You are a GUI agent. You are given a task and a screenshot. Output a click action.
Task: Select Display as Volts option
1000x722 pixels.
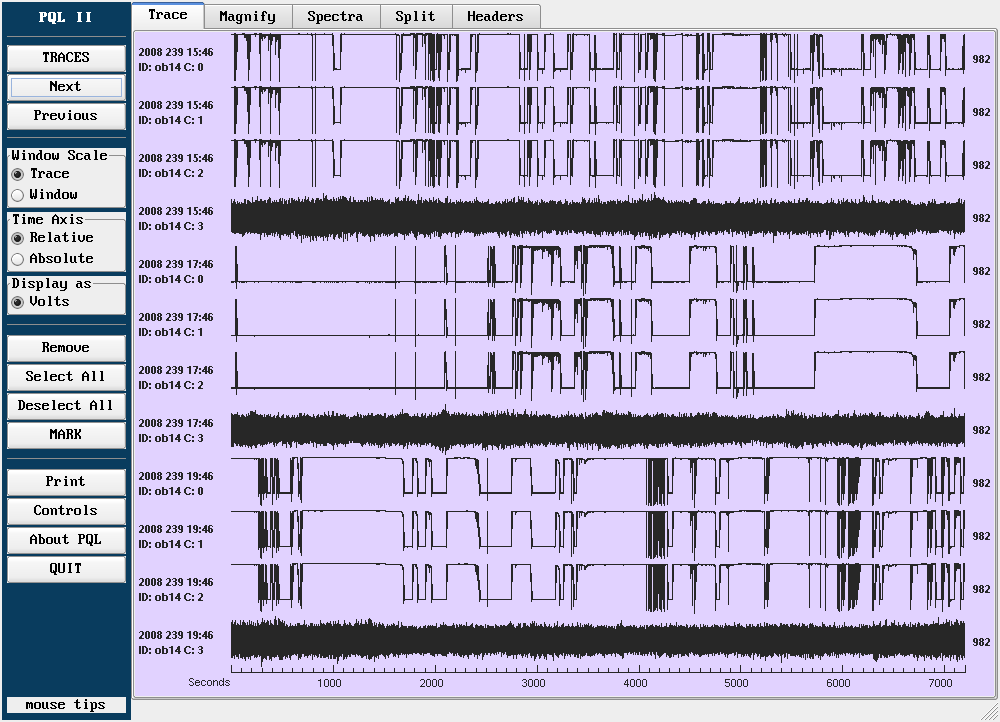point(18,302)
